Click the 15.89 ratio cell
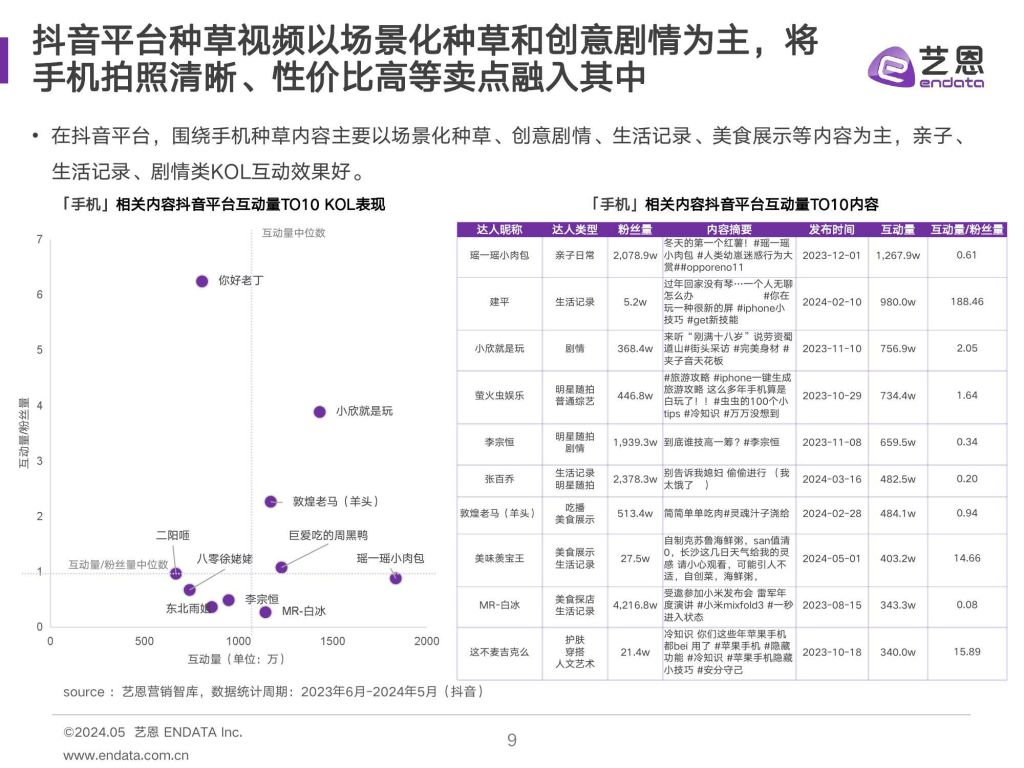 [967, 652]
